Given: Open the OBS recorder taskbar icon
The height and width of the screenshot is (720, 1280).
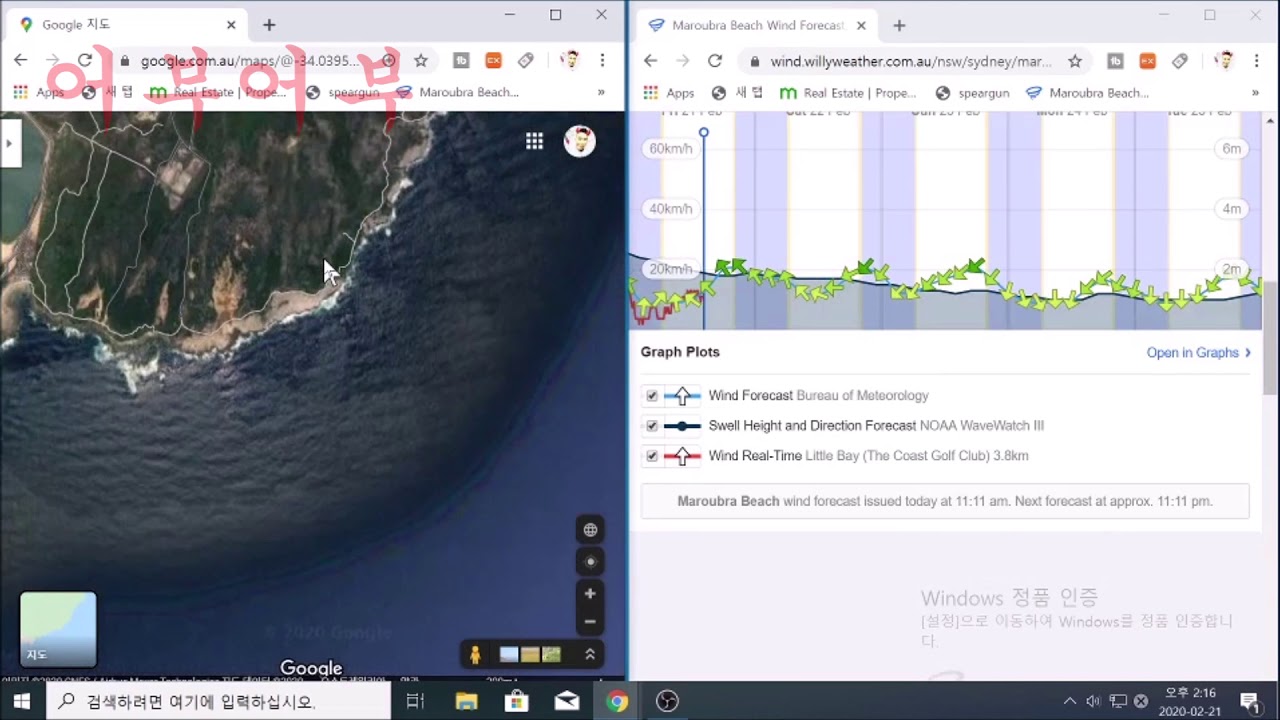Looking at the screenshot, I should click(667, 701).
